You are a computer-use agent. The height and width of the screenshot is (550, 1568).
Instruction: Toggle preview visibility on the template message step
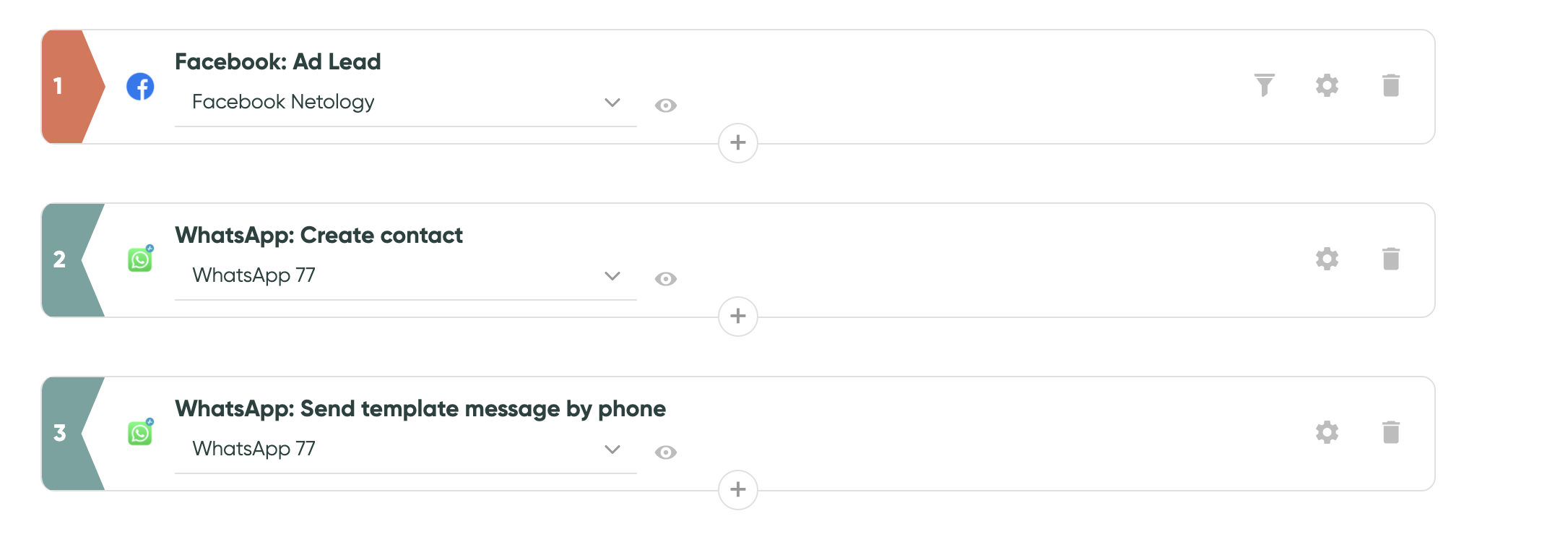(666, 452)
